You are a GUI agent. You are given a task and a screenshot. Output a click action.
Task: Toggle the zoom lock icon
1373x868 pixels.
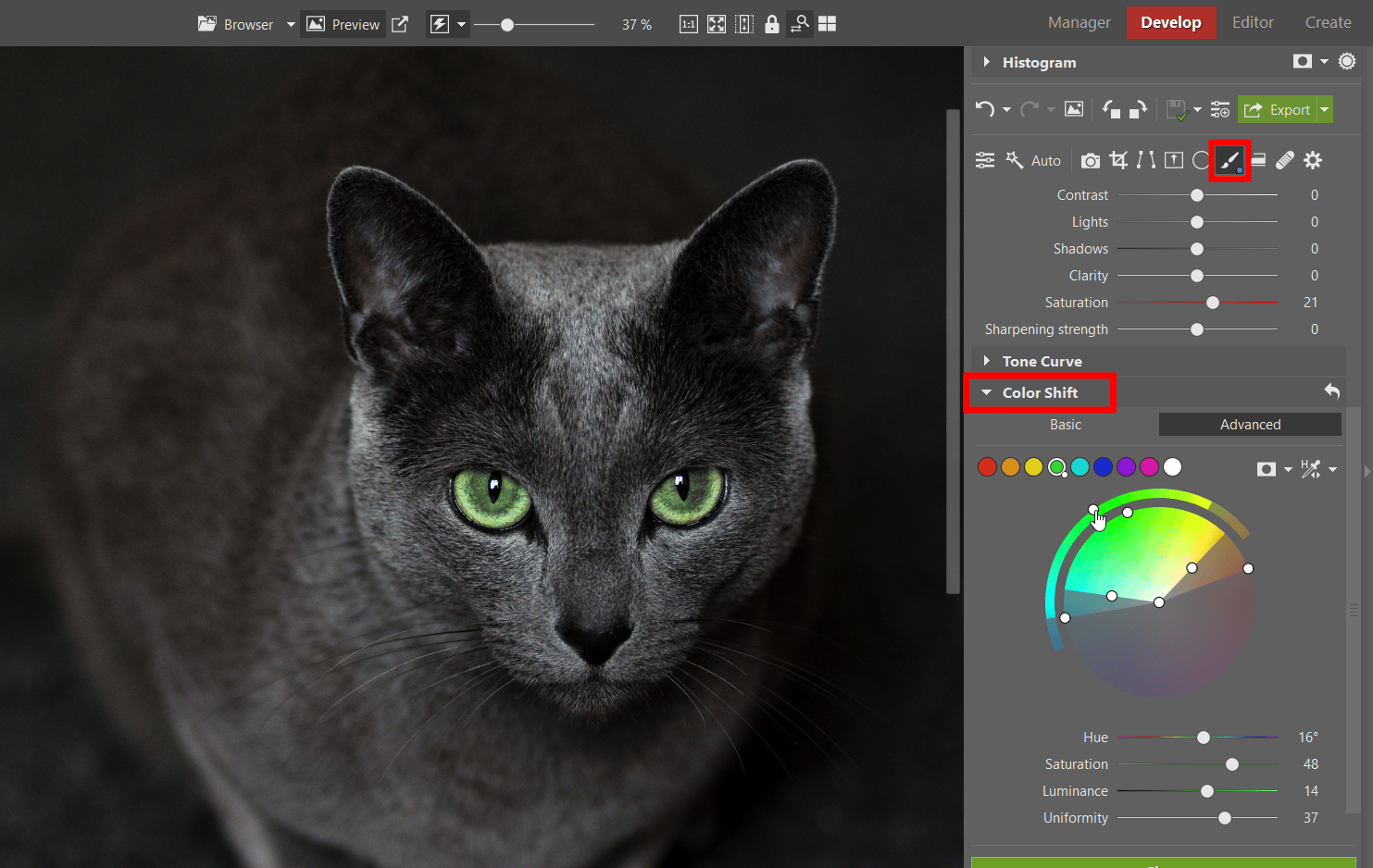pos(772,24)
